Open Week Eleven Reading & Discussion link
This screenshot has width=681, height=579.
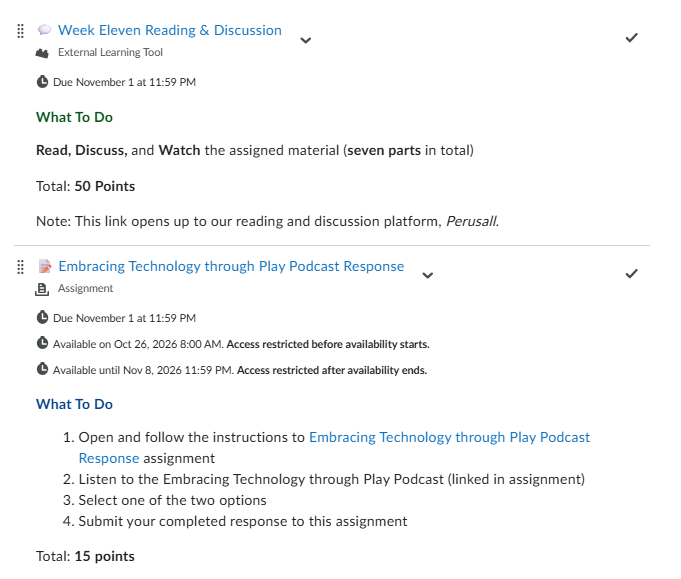click(170, 30)
